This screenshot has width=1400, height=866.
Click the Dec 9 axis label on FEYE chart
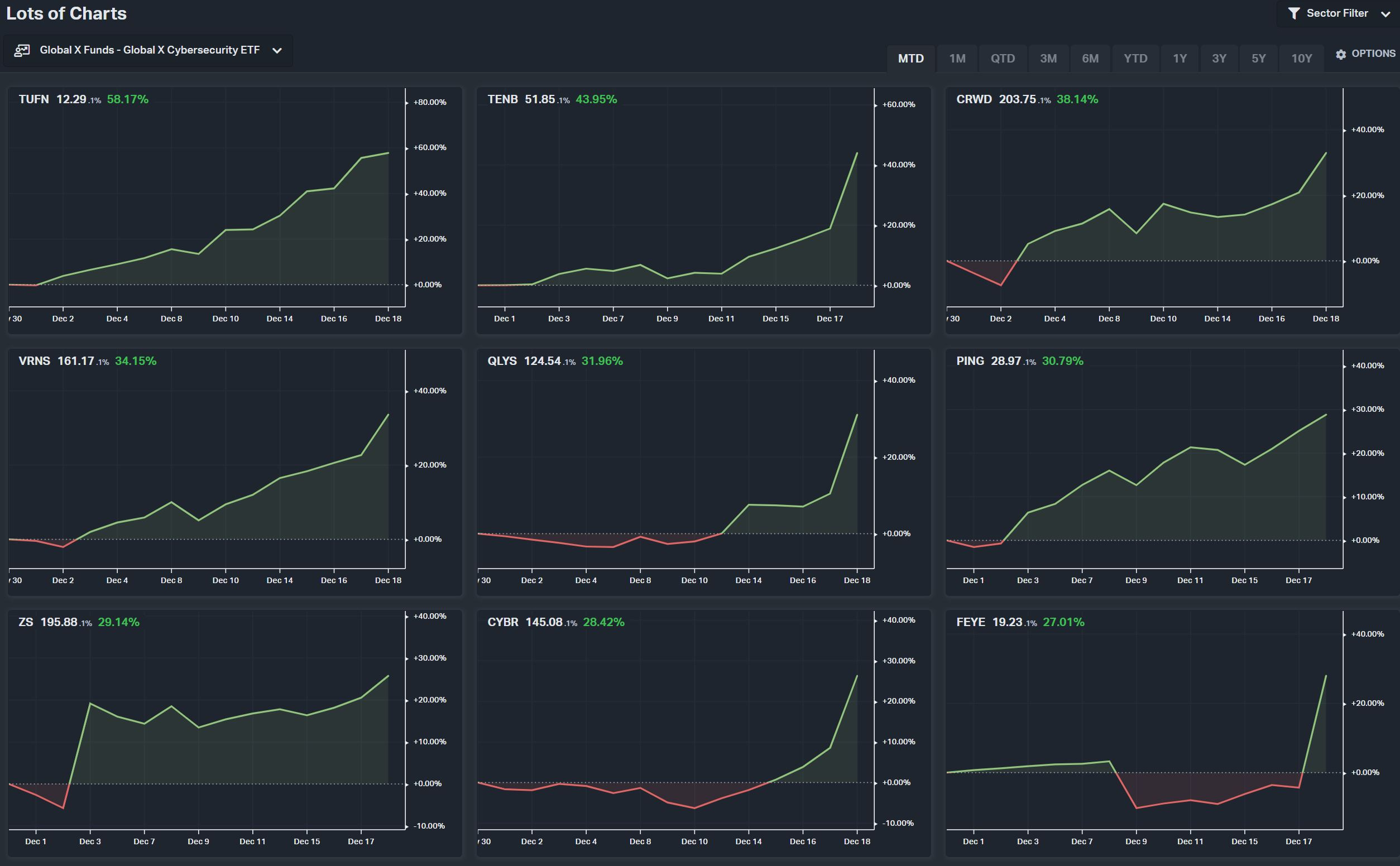(x=1136, y=841)
